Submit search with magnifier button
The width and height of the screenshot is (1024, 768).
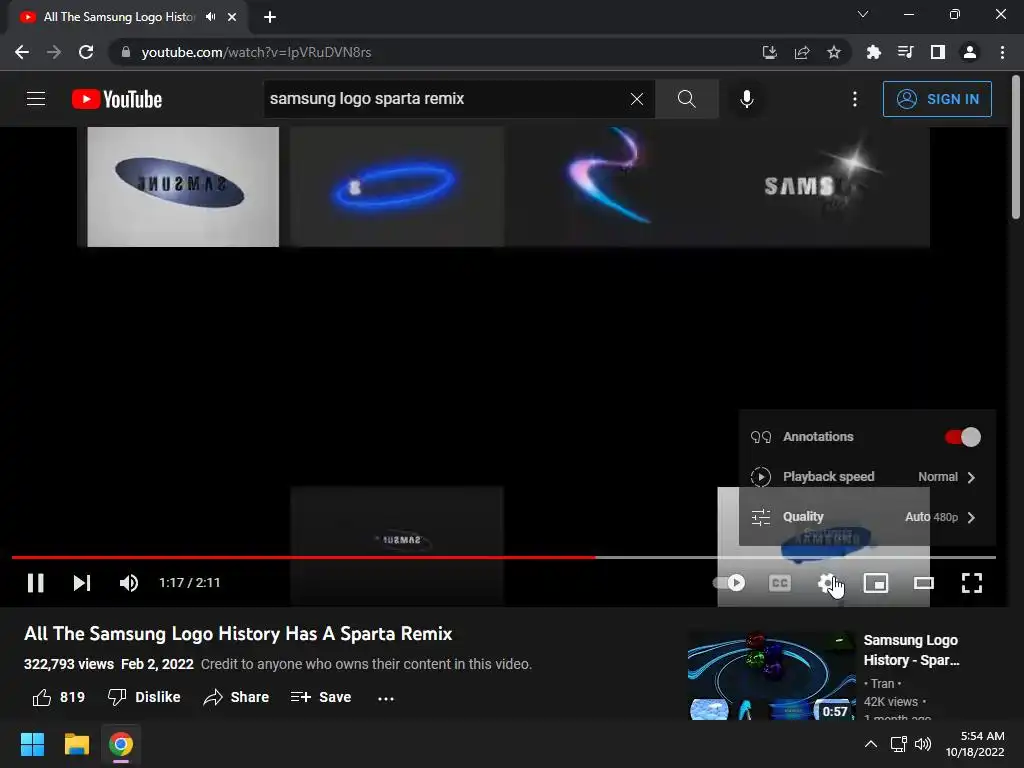point(686,99)
